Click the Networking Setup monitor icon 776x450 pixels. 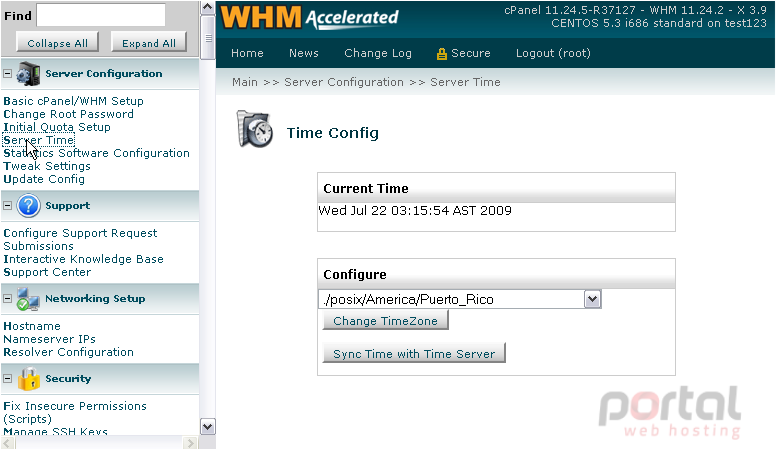(28, 299)
